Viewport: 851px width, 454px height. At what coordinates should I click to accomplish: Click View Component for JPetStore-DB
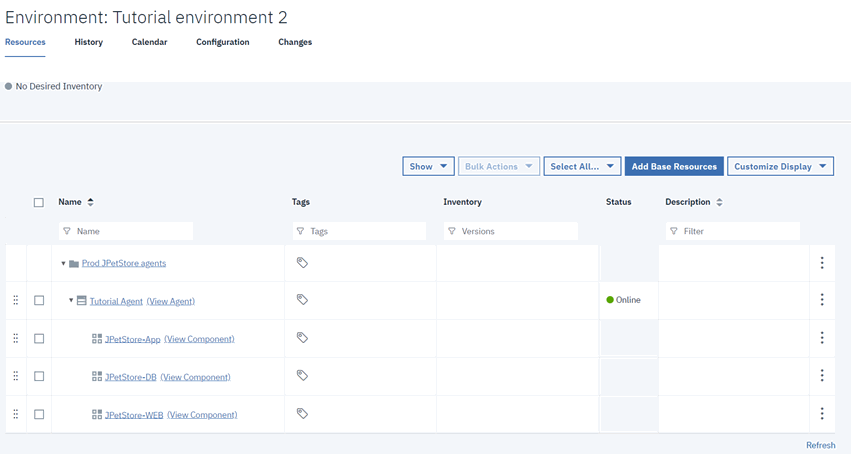coord(195,377)
